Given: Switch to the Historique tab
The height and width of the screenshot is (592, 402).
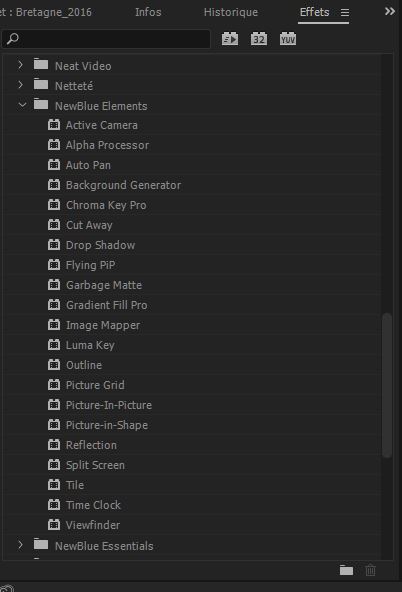Looking at the screenshot, I should (231, 12).
